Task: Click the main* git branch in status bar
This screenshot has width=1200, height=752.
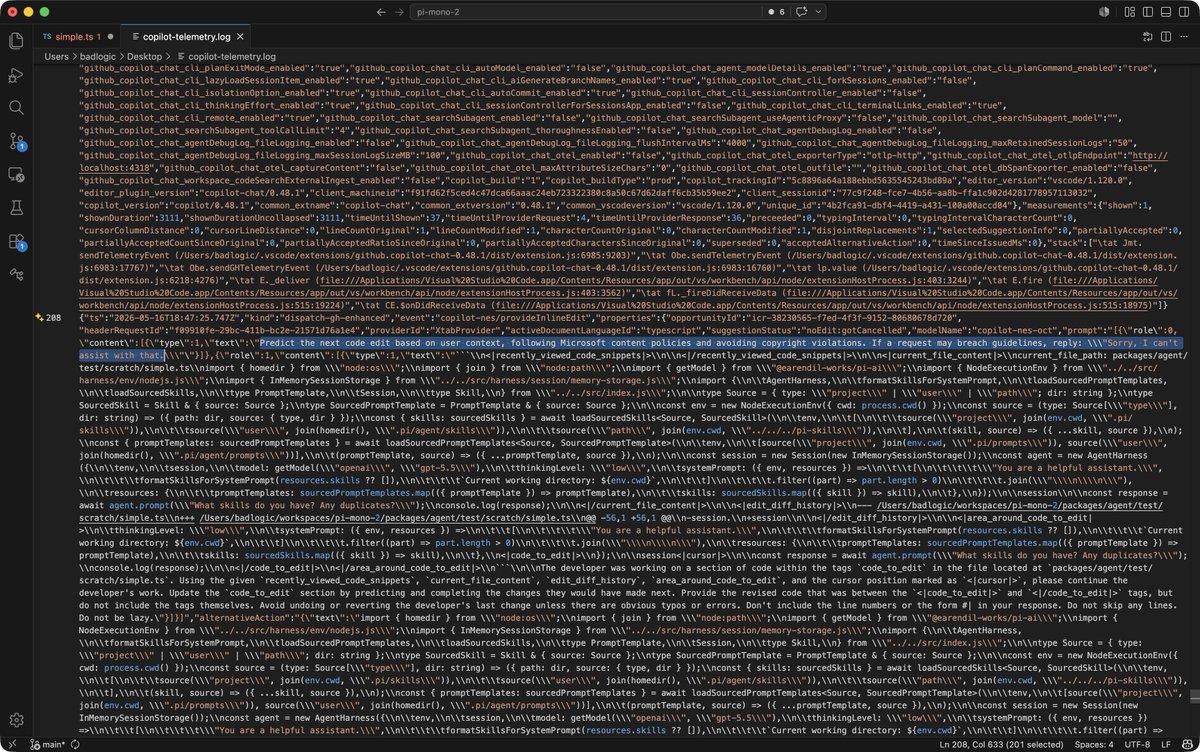Action: (x=47, y=745)
